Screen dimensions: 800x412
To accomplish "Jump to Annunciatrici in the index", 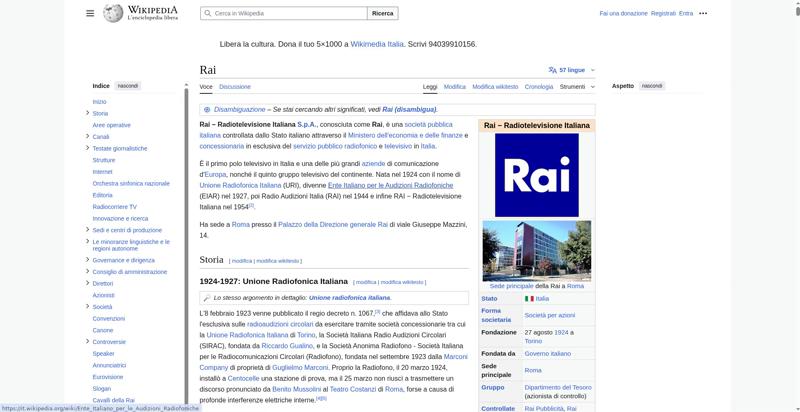I will [x=109, y=366].
